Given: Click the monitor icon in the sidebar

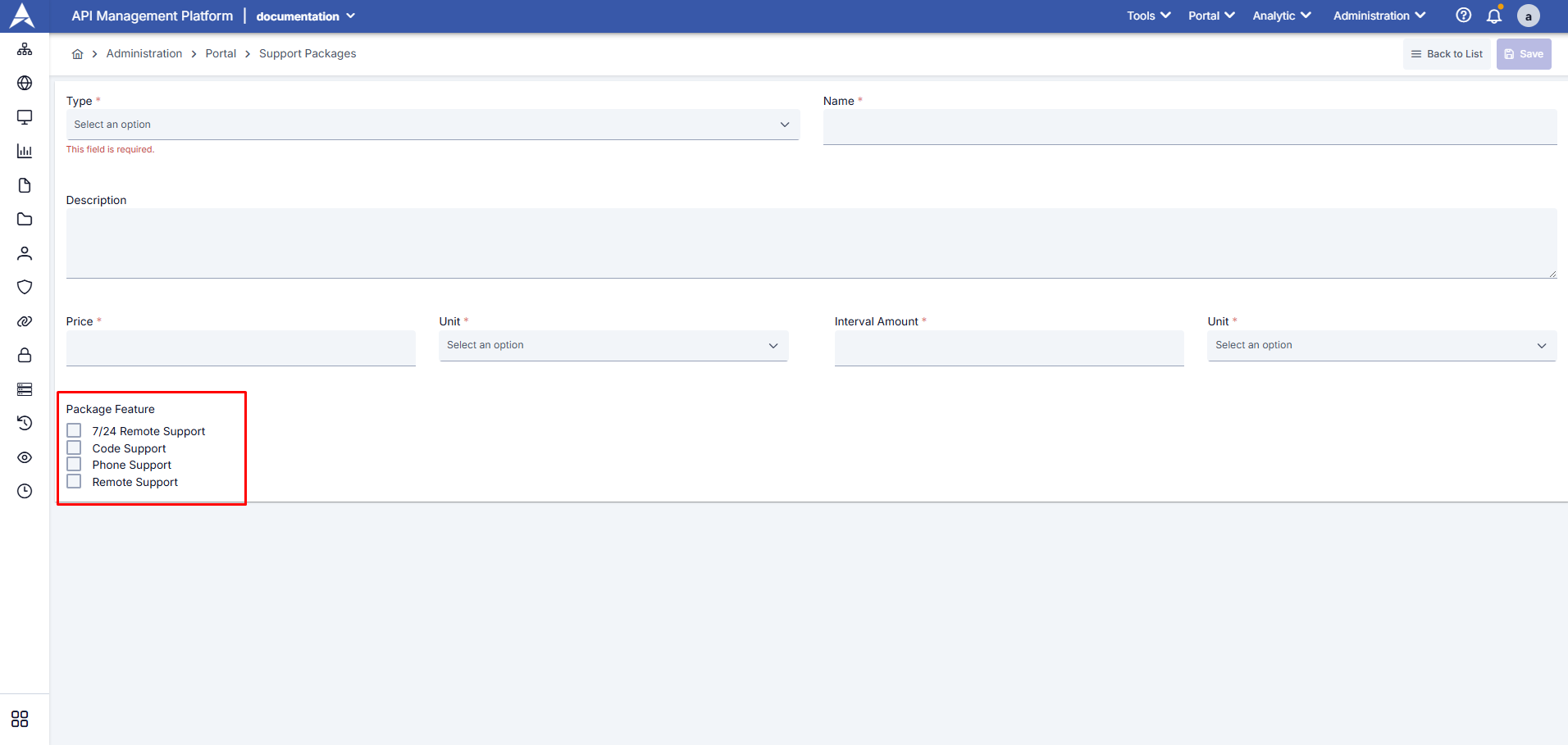Looking at the screenshot, I should click(25, 117).
